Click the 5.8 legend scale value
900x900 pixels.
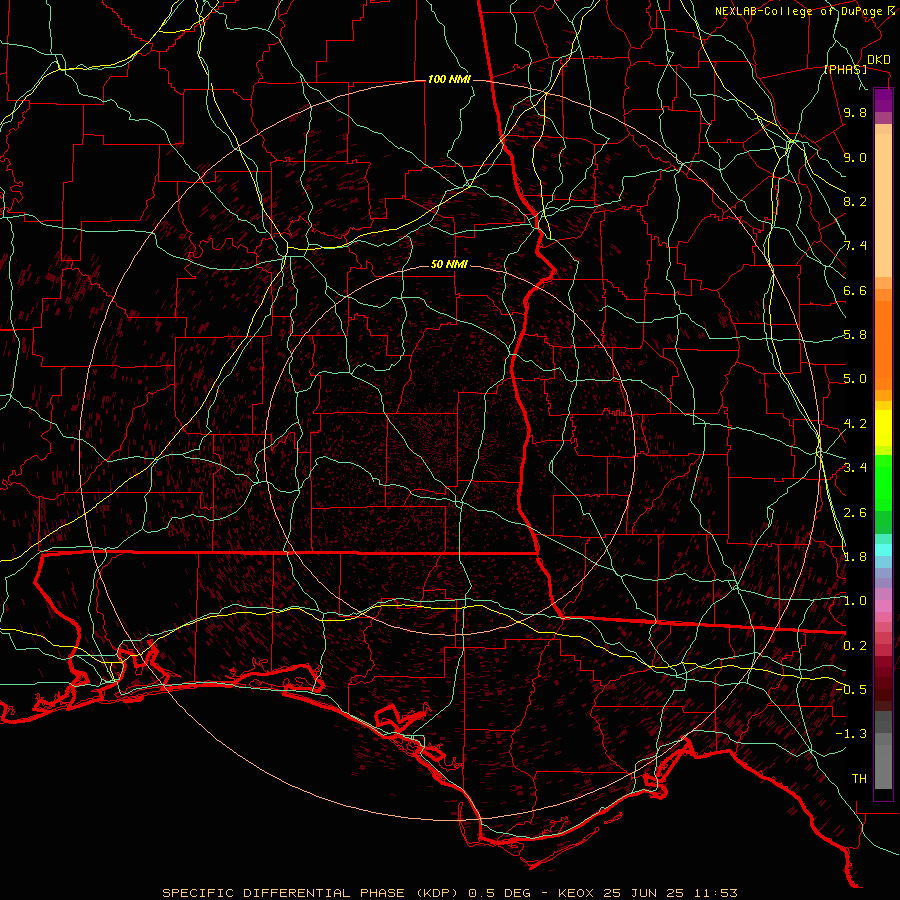[x=855, y=335]
